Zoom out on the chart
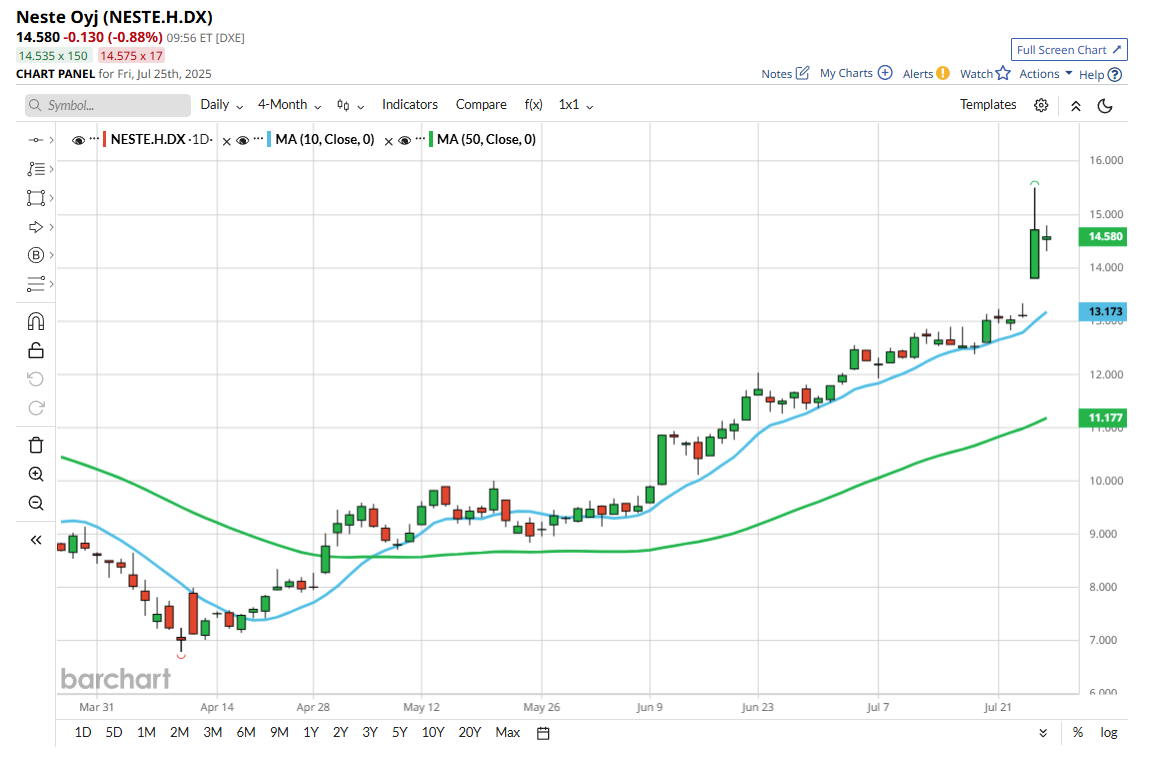Image resolution: width=1174 pixels, height=765 pixels. click(35, 503)
